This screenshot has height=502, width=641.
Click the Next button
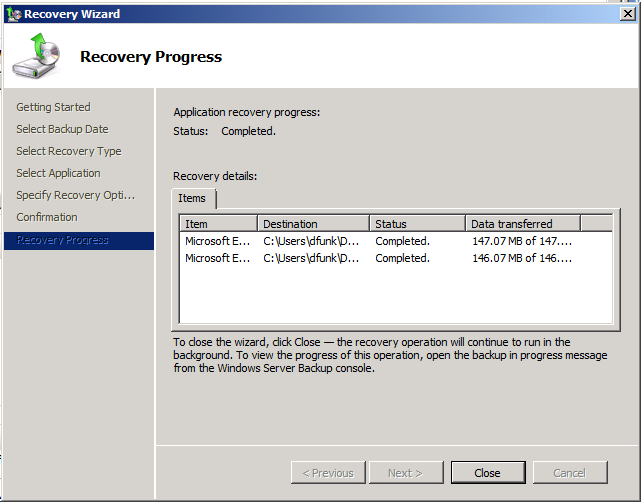coord(406,473)
